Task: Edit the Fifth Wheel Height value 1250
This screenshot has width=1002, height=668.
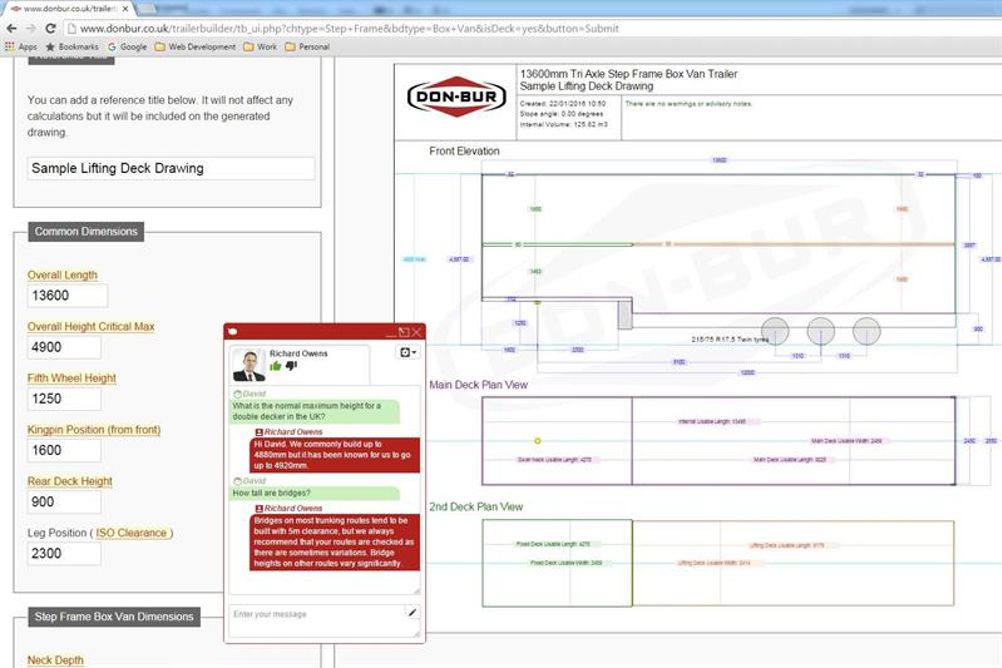Action: pyautogui.click(x=64, y=399)
